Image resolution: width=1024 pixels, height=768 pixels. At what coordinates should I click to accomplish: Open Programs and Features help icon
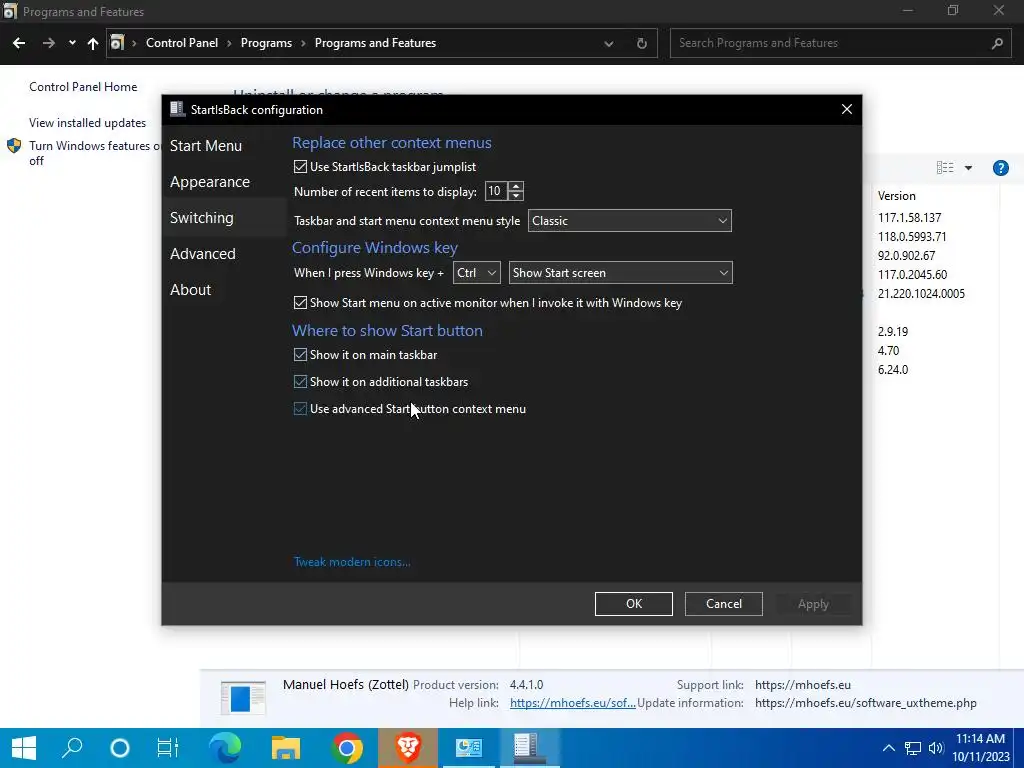pyautogui.click(x=1000, y=168)
